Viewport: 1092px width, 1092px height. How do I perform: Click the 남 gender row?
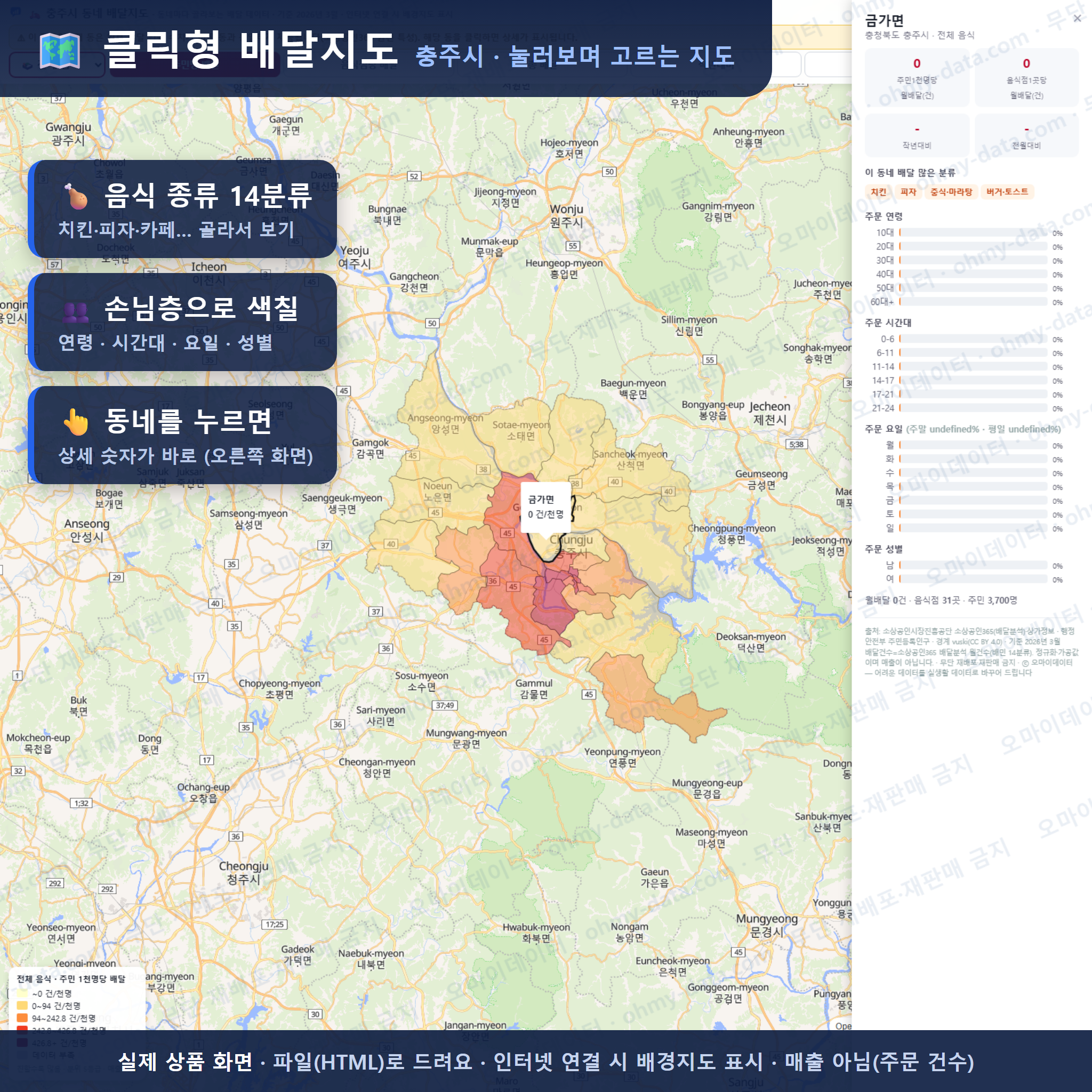(x=974, y=565)
